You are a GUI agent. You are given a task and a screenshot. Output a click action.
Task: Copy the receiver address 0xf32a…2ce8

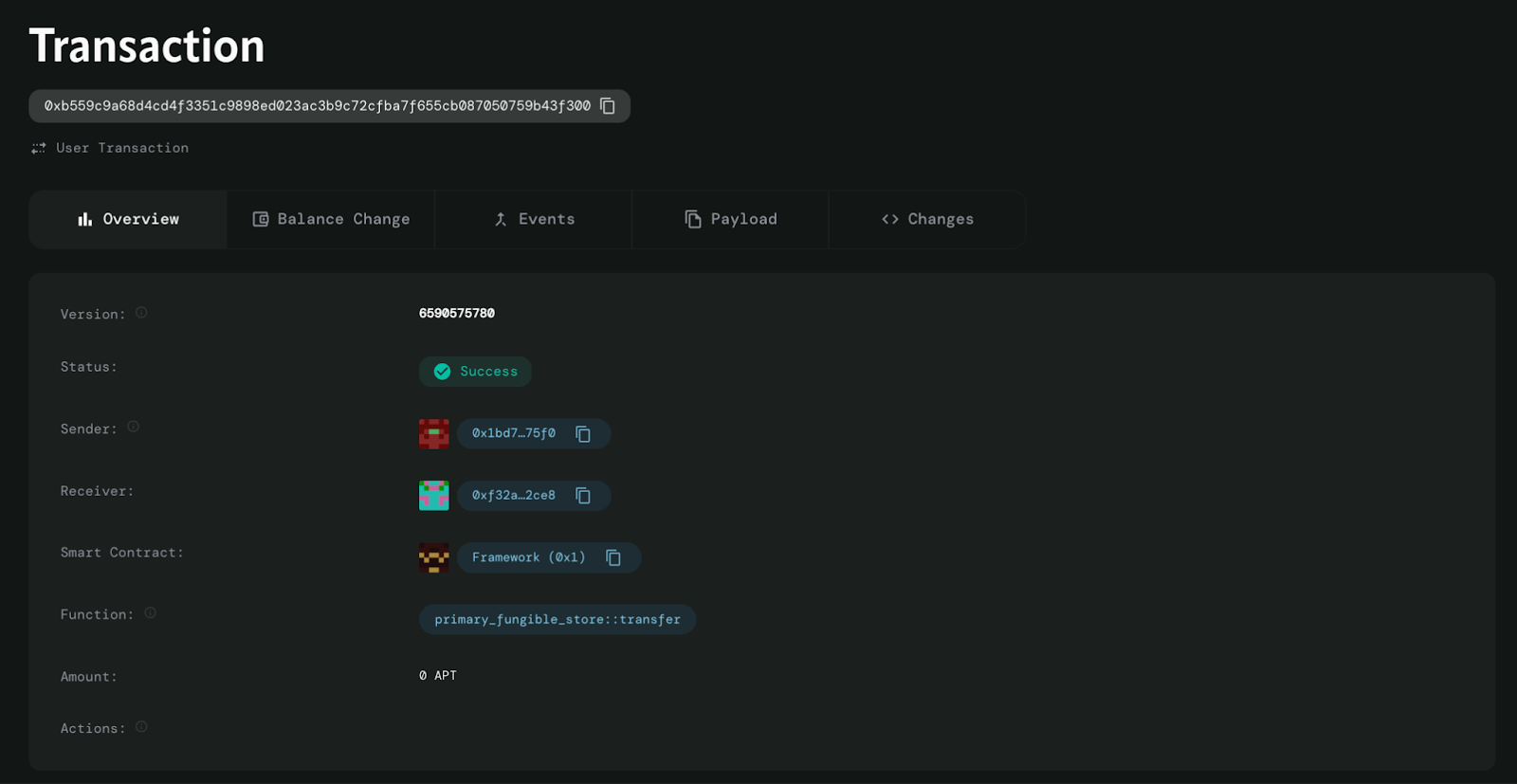pyautogui.click(x=583, y=496)
